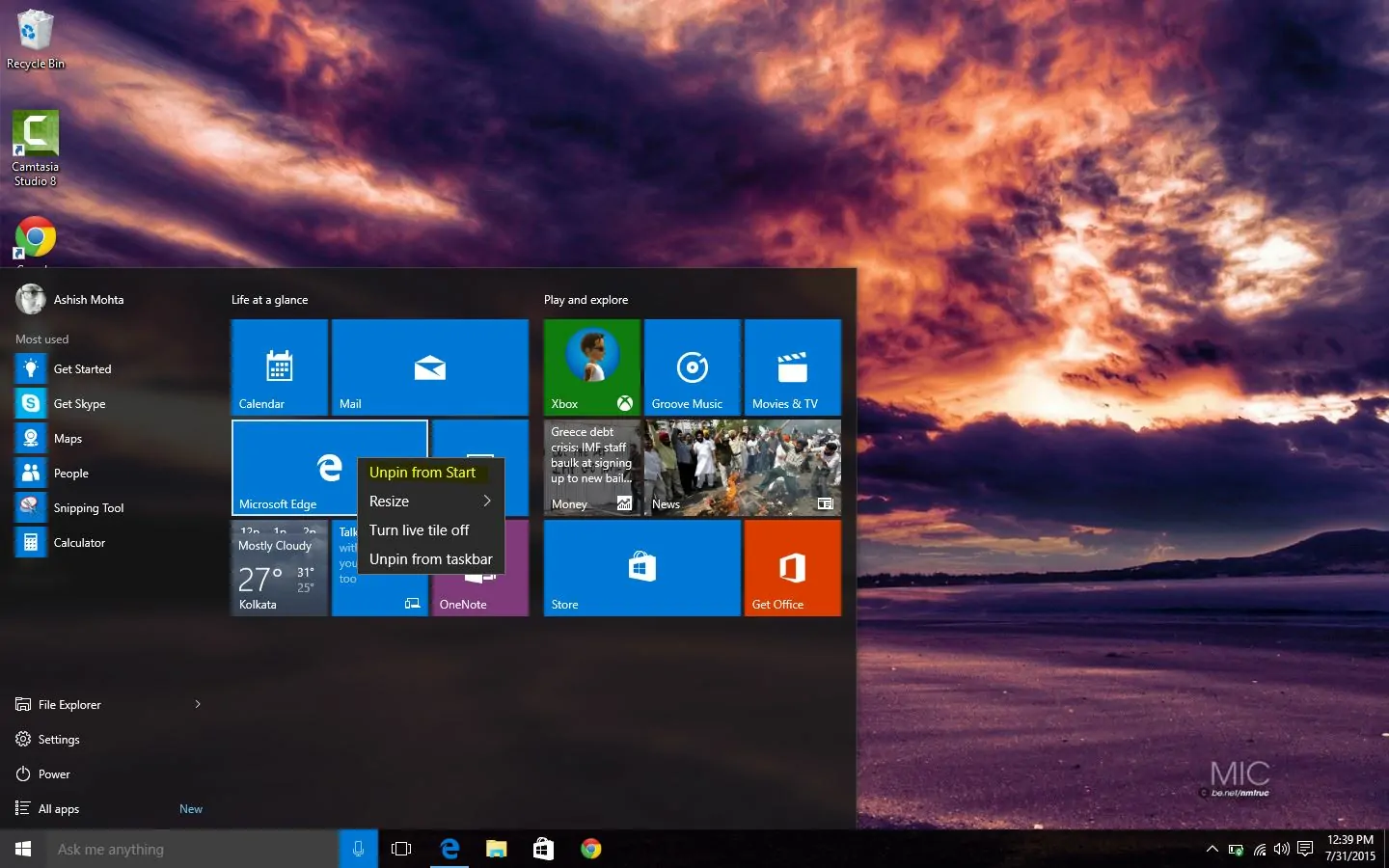Screen dimensions: 1389x868
Task: Expand the Resize submenu arrow
Action: [487, 502]
